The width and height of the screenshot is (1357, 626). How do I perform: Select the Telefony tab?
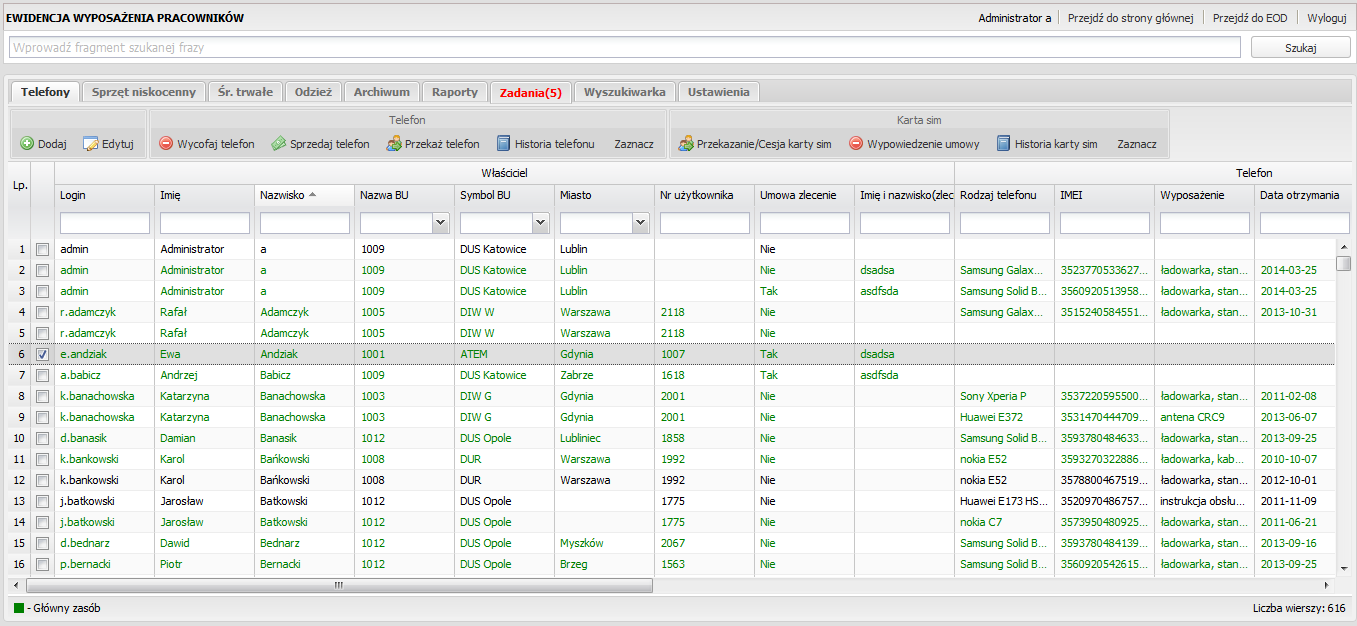(45, 92)
